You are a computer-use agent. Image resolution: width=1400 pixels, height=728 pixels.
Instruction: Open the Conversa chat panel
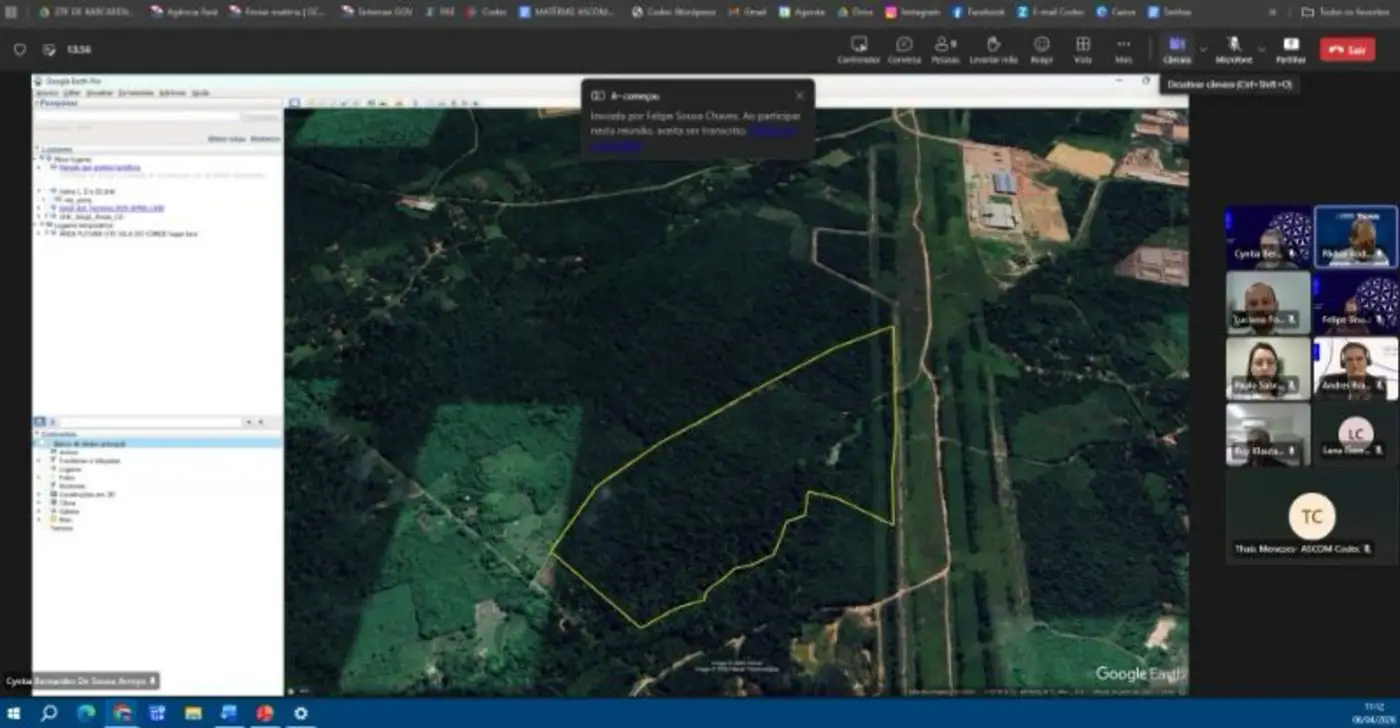[x=904, y=49]
